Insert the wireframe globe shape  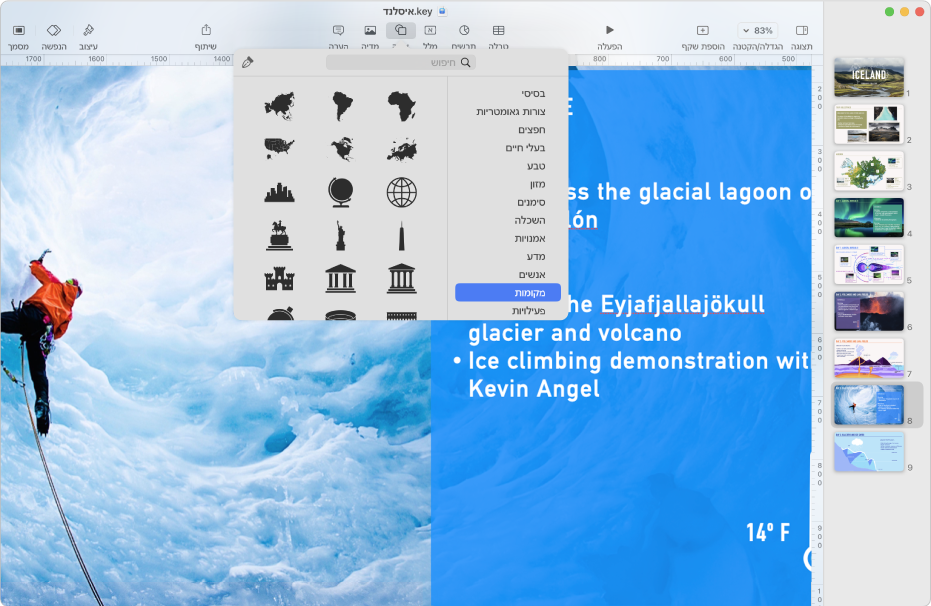402,192
